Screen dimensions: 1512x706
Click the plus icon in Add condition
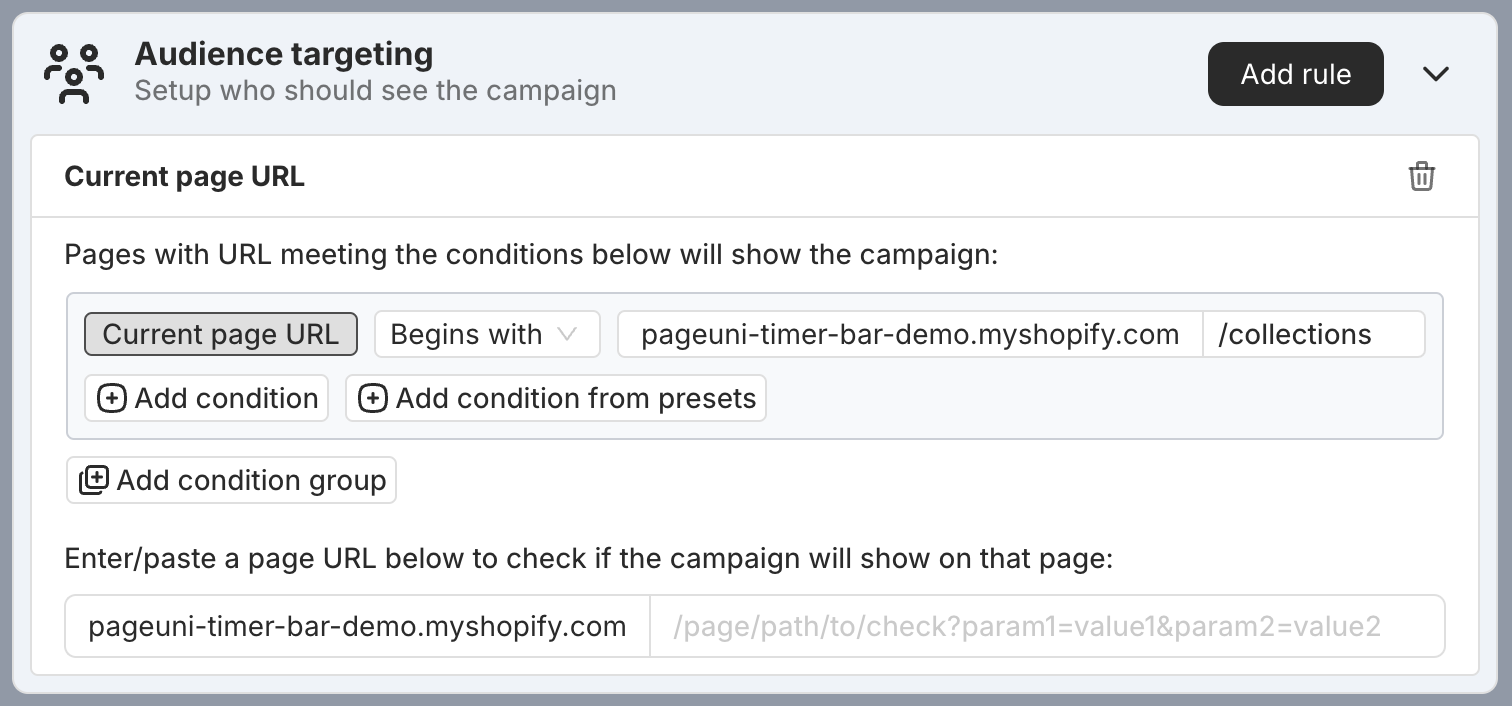click(x=112, y=398)
